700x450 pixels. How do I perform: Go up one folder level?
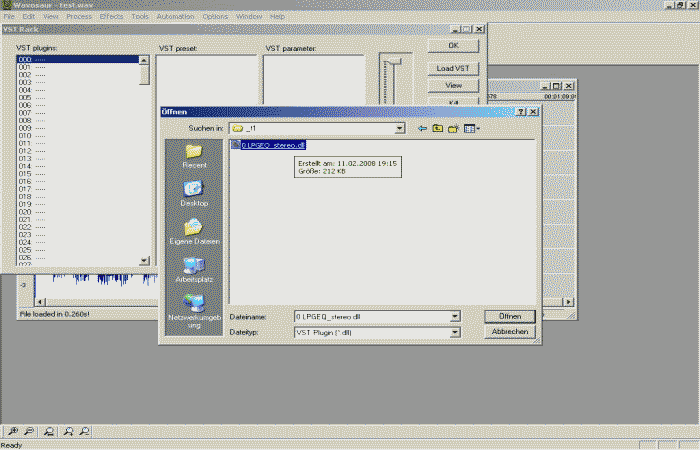point(437,128)
